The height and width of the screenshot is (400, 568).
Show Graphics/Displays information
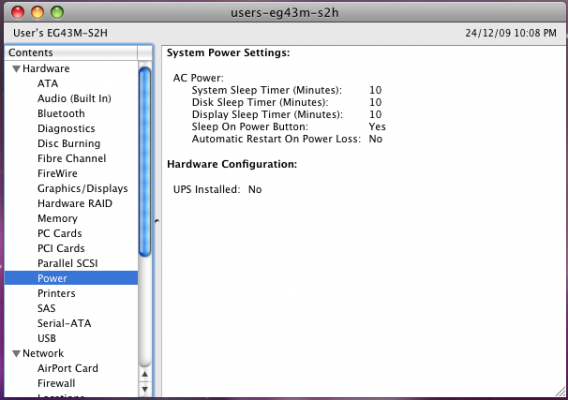83,188
